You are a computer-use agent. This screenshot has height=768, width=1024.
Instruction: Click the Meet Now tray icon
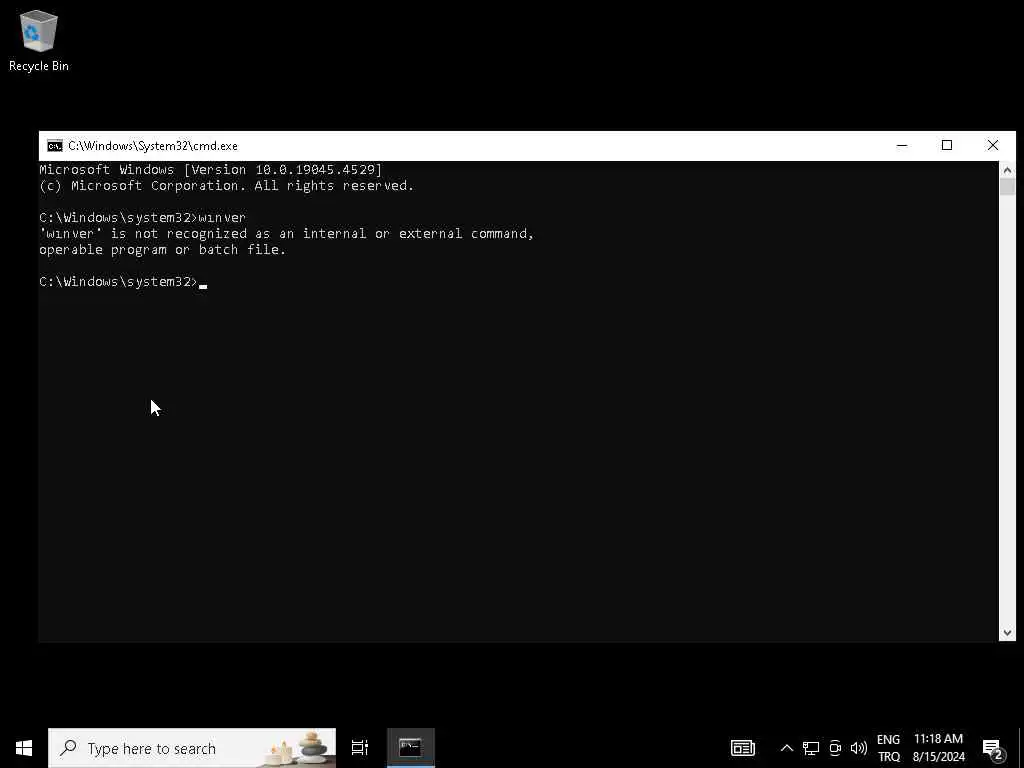pyautogui.click(x=835, y=748)
